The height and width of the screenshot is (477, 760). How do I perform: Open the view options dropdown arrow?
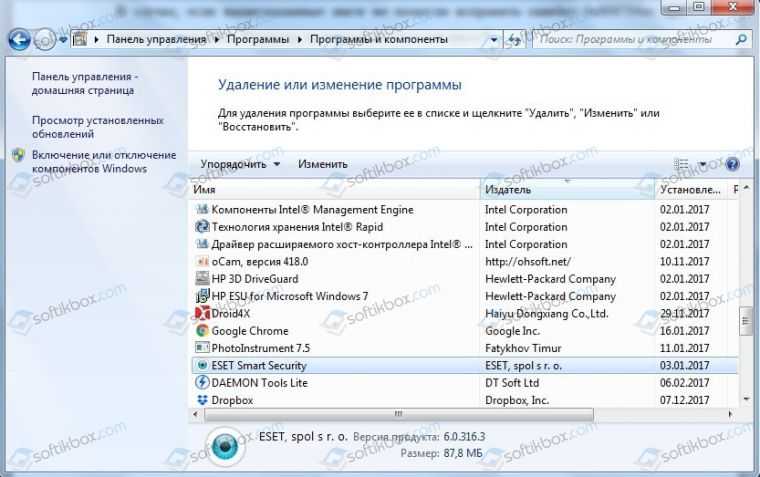point(703,164)
